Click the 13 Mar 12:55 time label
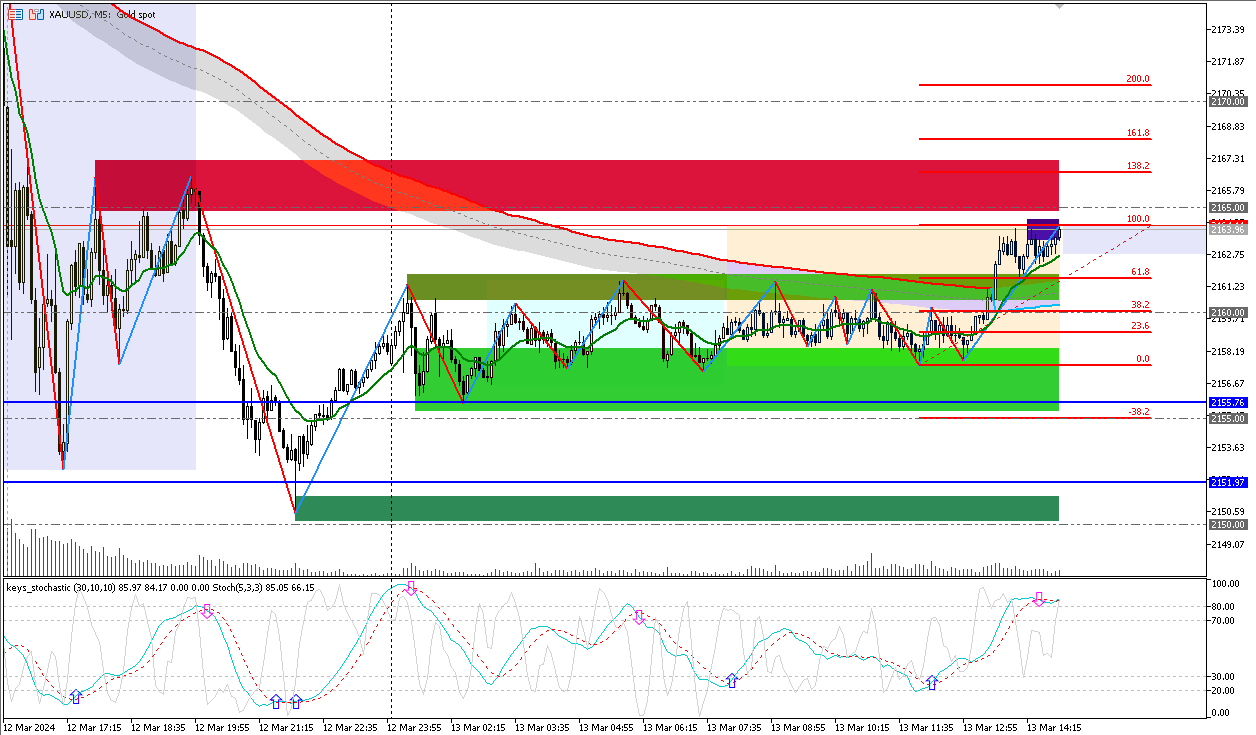 tap(990, 727)
